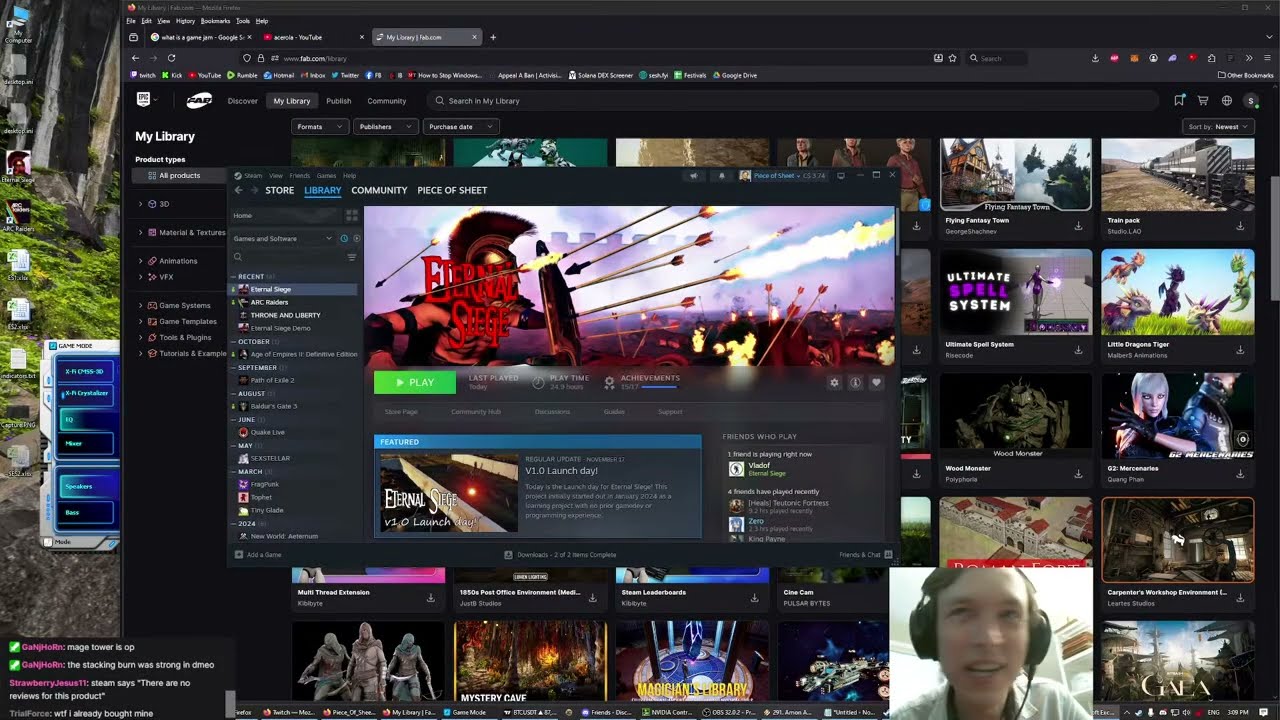Screen dimensions: 1280x720
Task: Select THRONE AND LIBERTY in Steam list
Action: (285, 315)
